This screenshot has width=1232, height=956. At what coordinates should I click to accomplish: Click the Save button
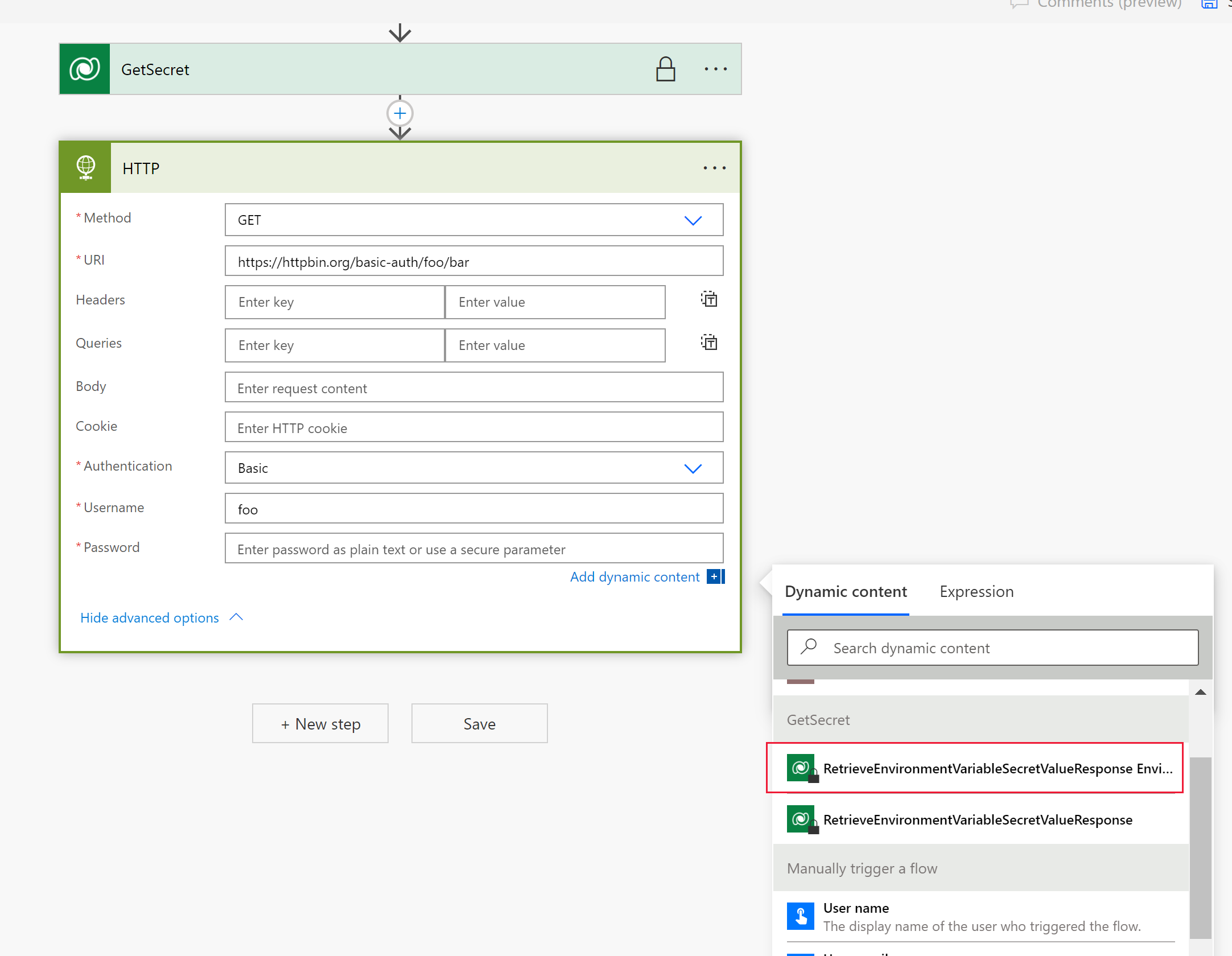[x=478, y=723]
